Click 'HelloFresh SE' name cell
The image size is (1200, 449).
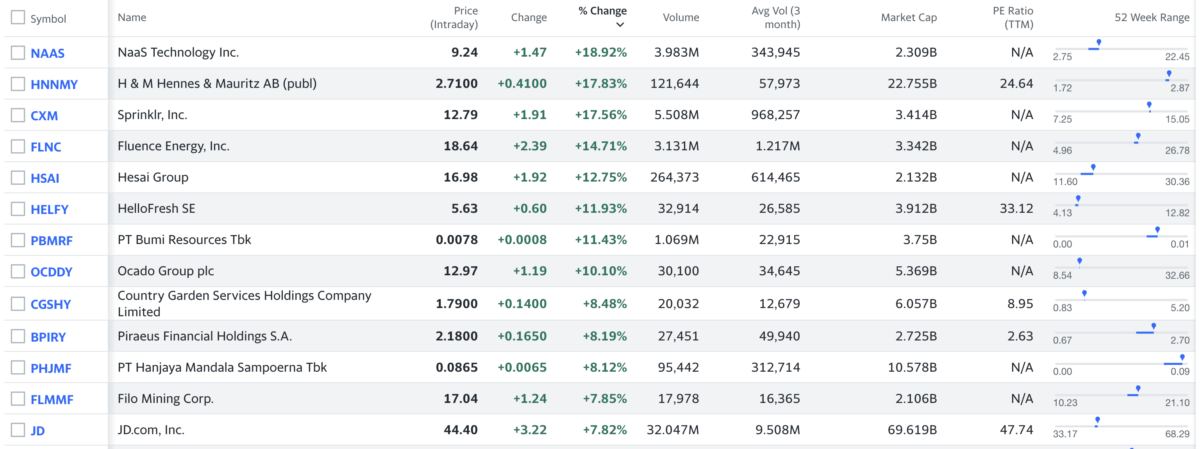[x=159, y=209]
